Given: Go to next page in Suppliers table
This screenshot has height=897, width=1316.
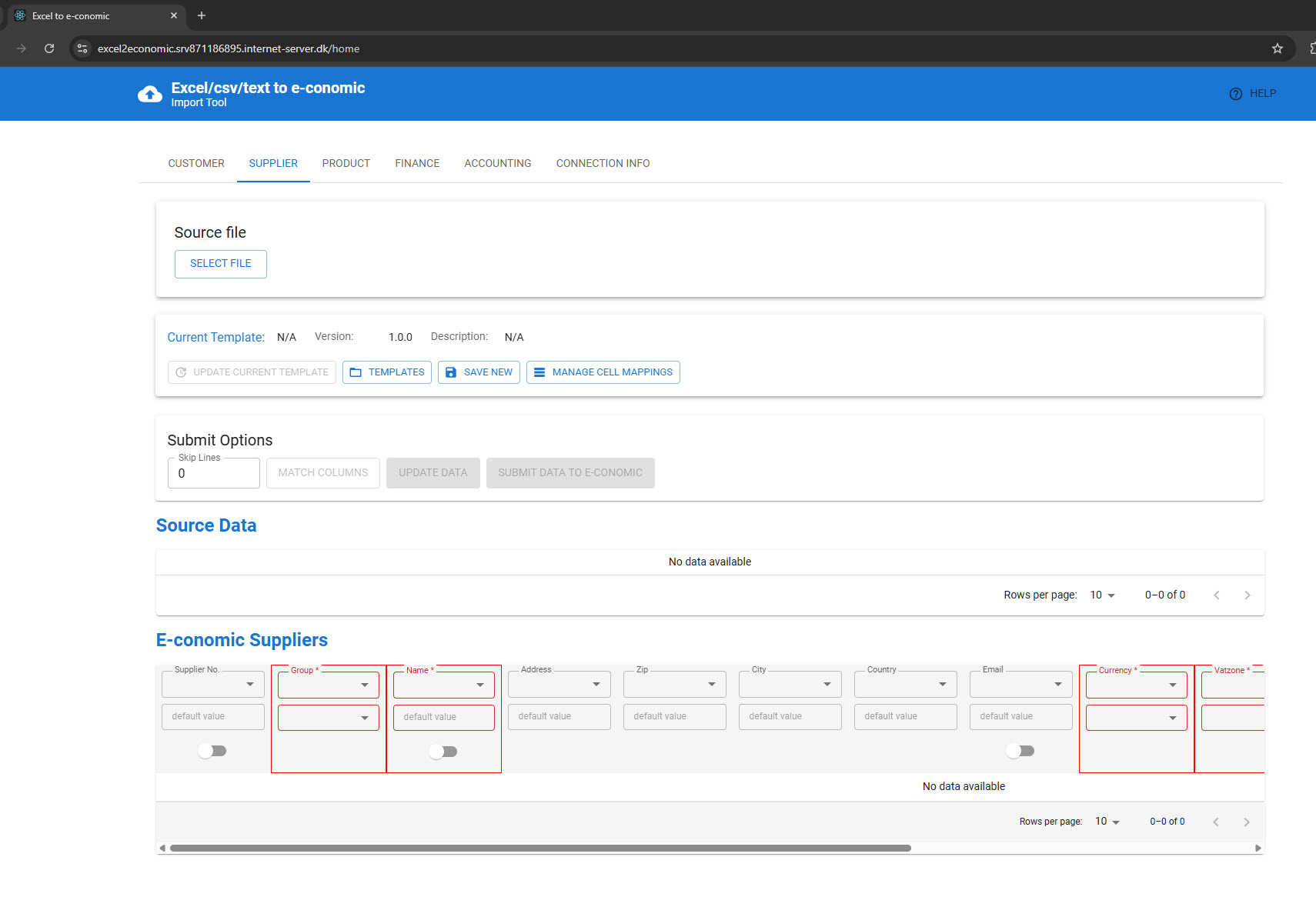Looking at the screenshot, I should pyautogui.click(x=1247, y=822).
